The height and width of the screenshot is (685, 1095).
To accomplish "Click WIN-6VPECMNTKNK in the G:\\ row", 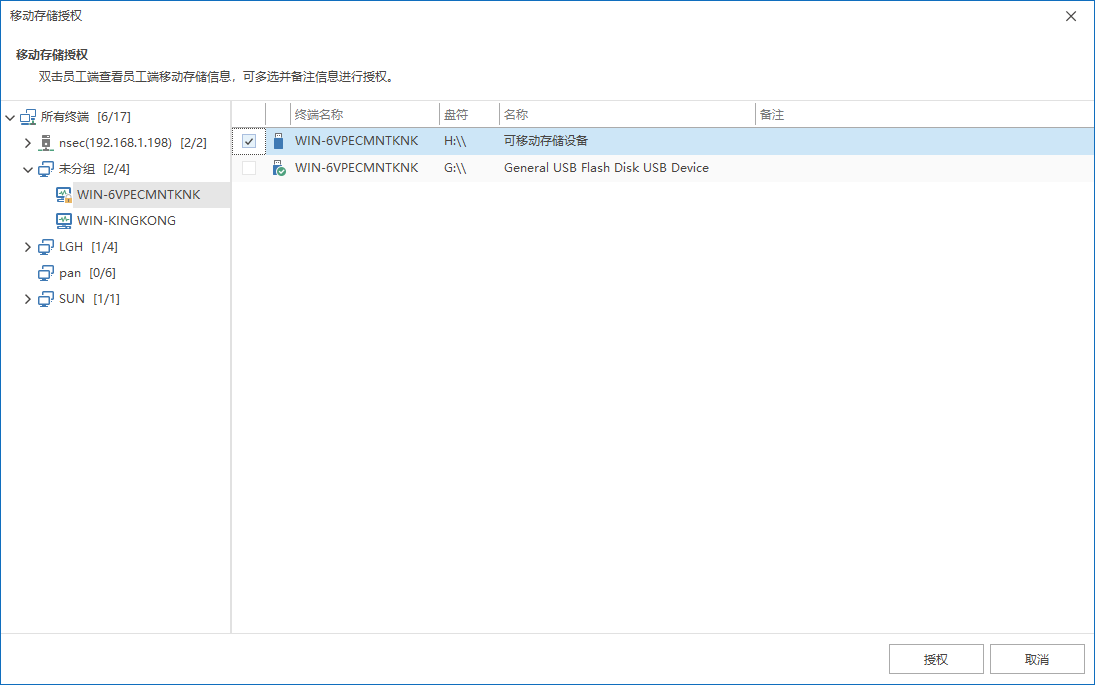I will point(356,168).
